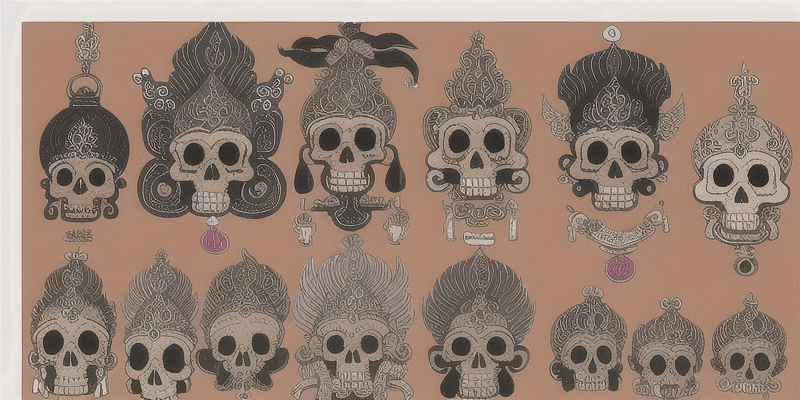
Task: Click the pink gem beneath the winged skull
Action: pos(617,268)
